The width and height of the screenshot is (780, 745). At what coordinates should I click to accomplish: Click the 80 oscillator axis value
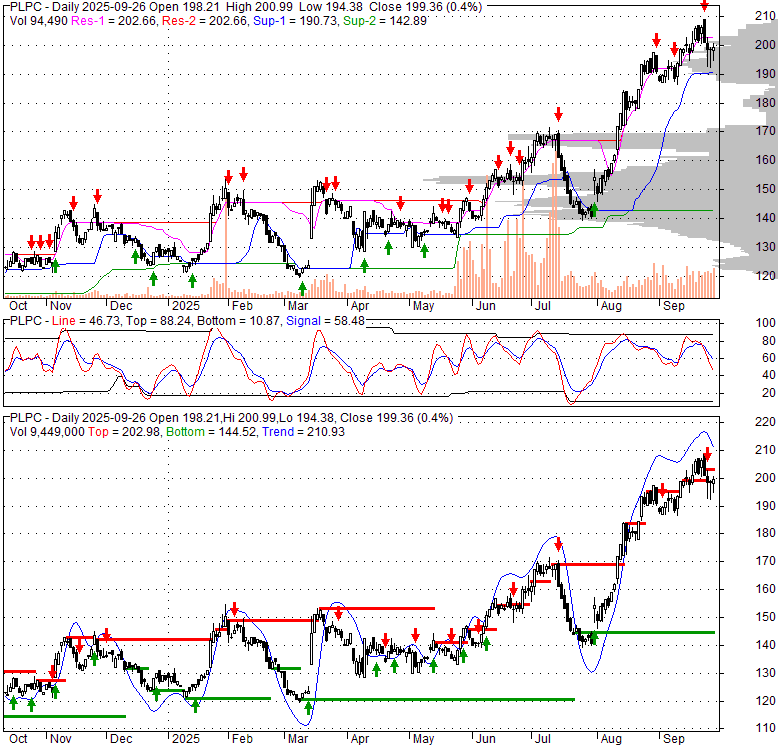[769, 341]
